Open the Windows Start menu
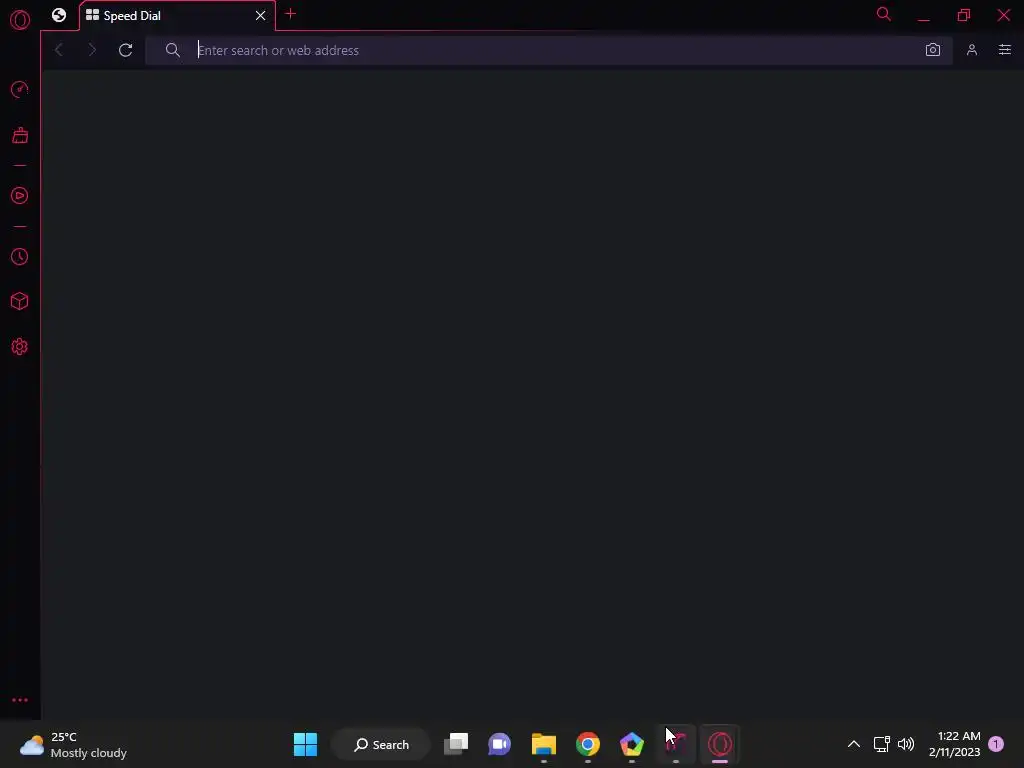This screenshot has width=1024, height=768. click(305, 744)
